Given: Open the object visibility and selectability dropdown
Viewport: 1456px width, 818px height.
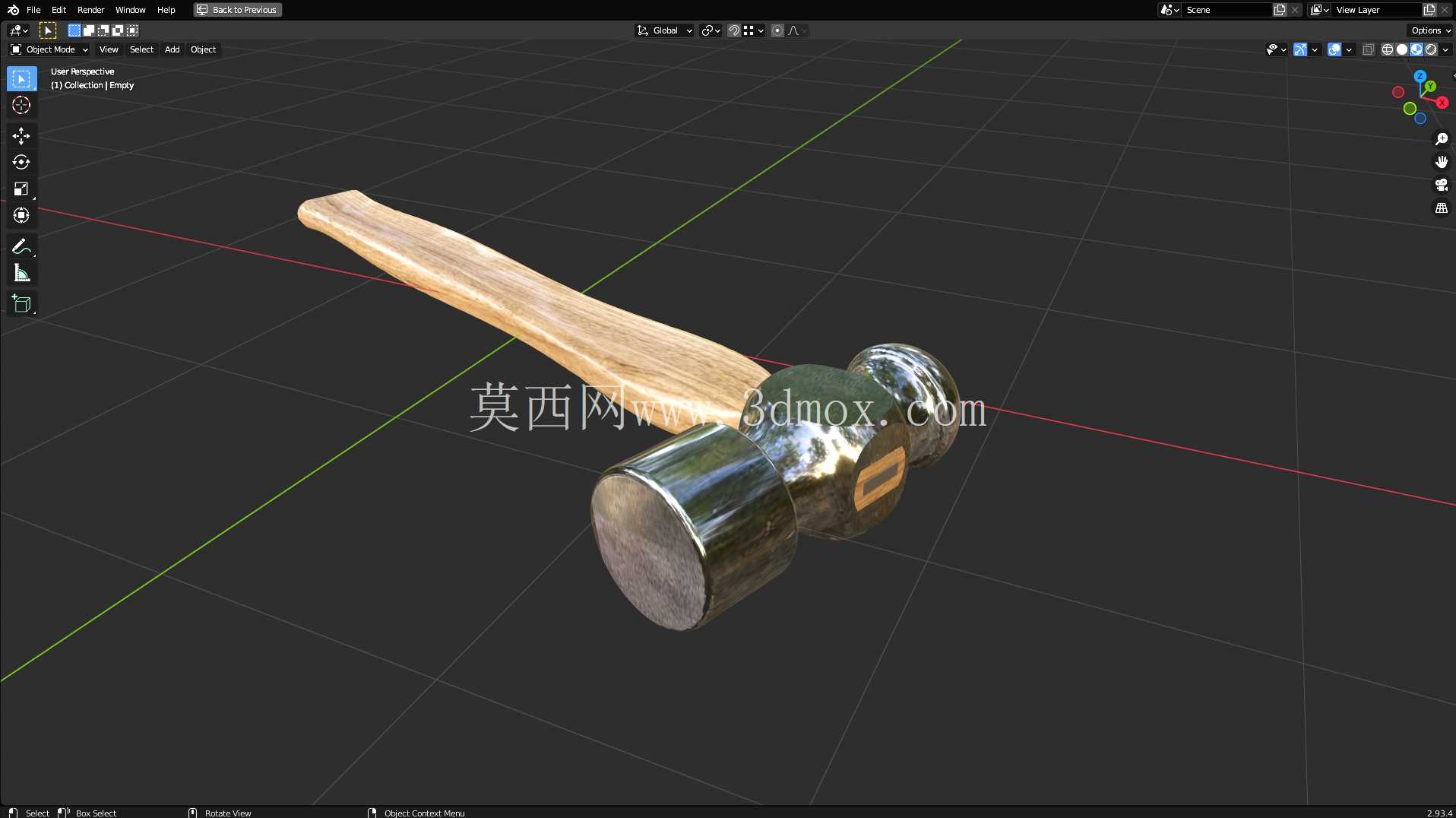Looking at the screenshot, I should click(1276, 49).
